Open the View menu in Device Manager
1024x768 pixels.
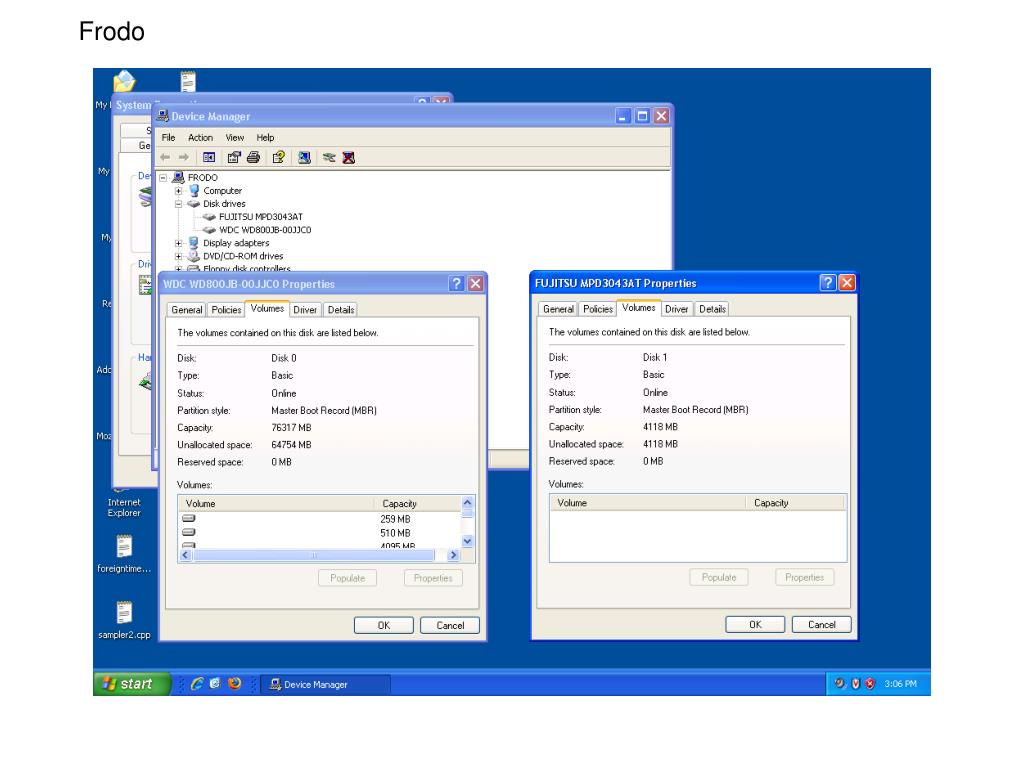(234, 137)
